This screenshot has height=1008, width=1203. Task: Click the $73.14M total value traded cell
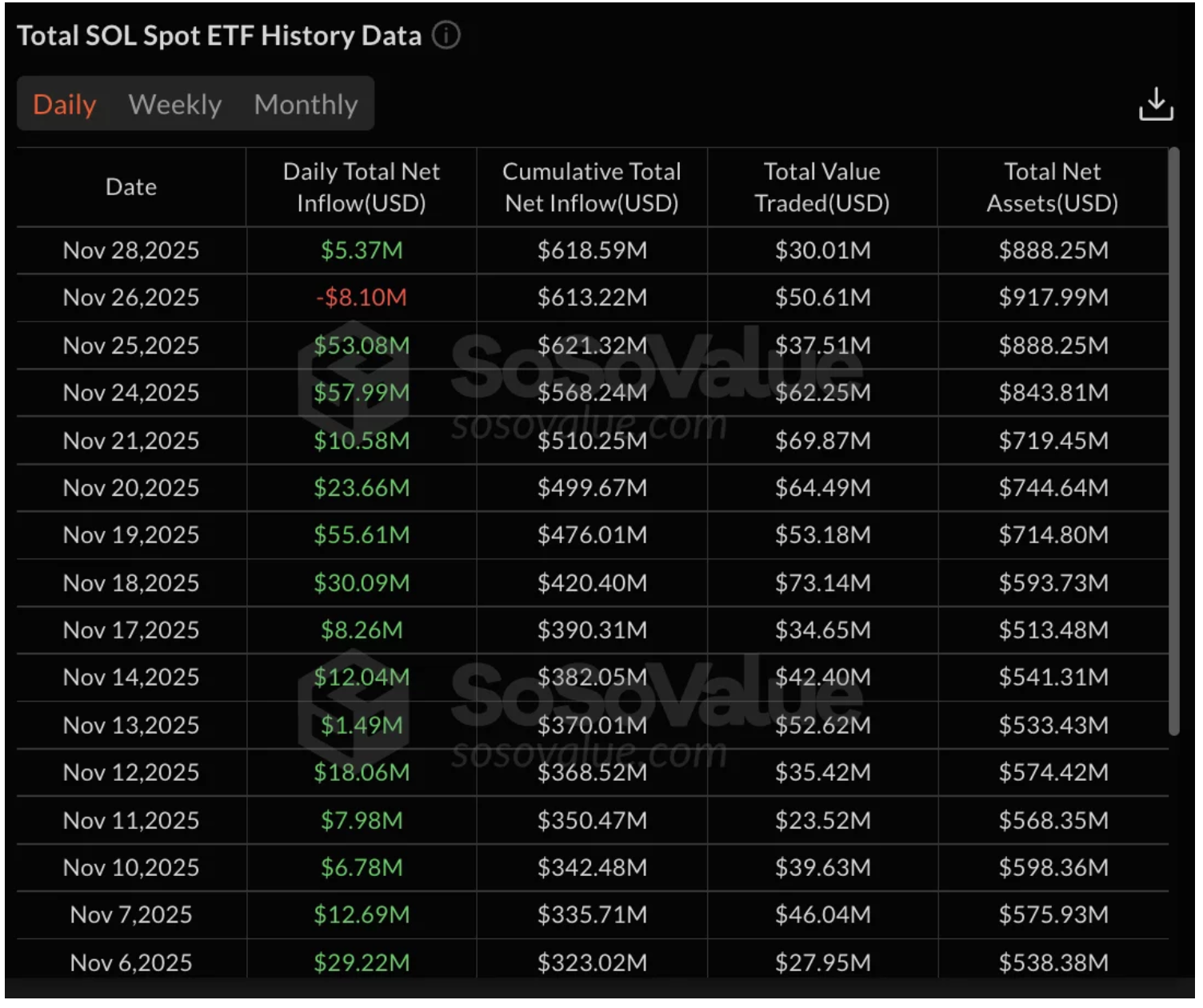pos(822,583)
